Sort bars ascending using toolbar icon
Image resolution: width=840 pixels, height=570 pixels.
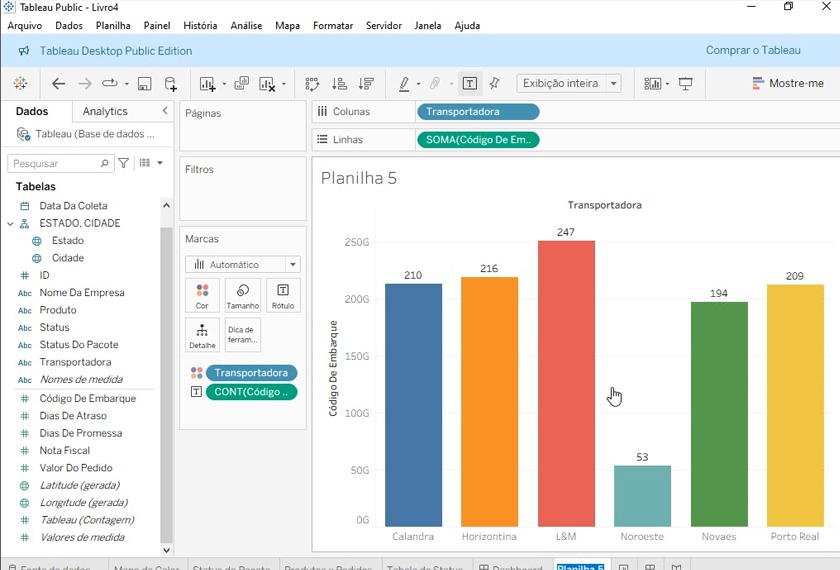(x=339, y=84)
